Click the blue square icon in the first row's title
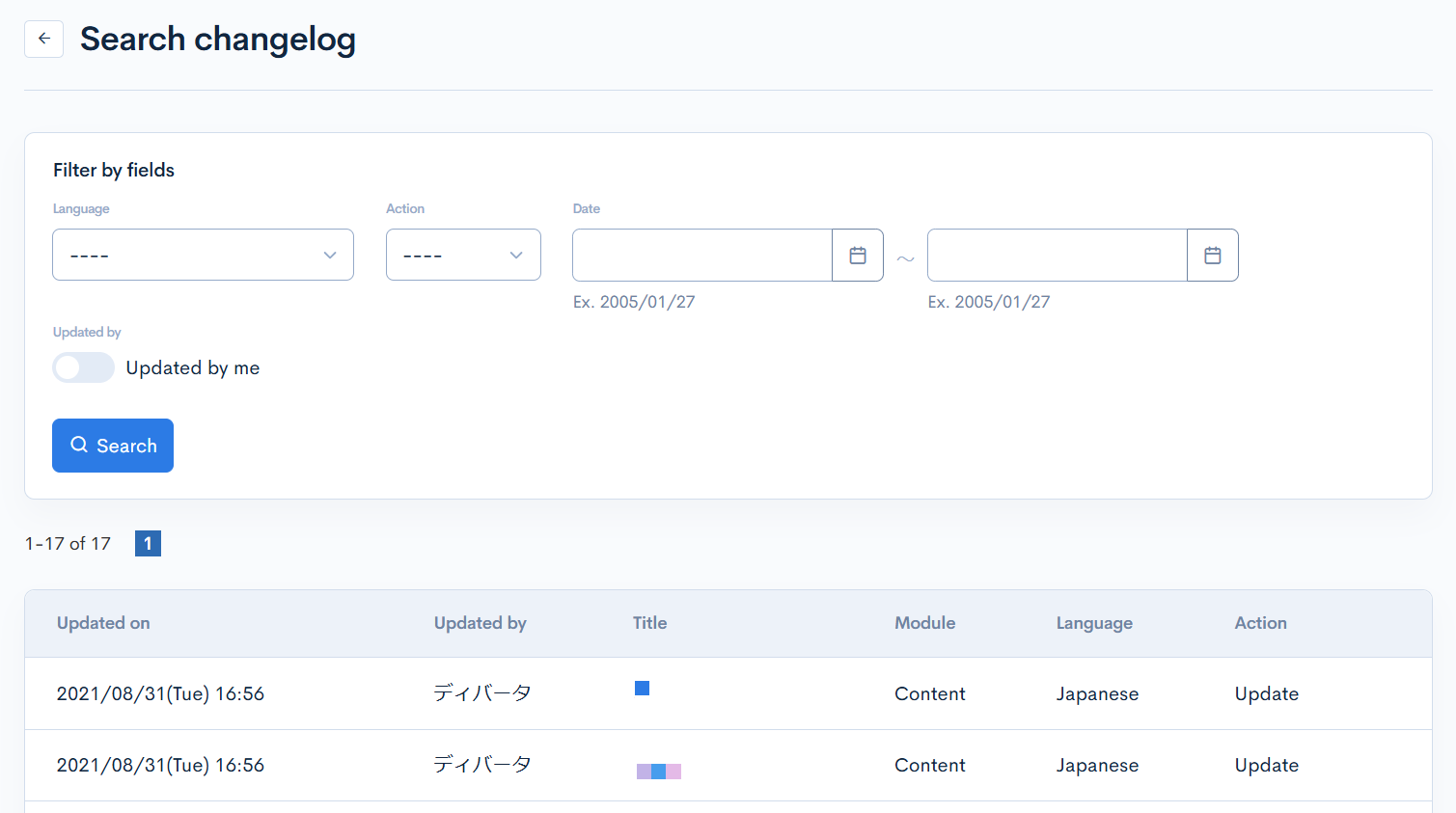The height and width of the screenshot is (813, 1456). click(x=642, y=688)
